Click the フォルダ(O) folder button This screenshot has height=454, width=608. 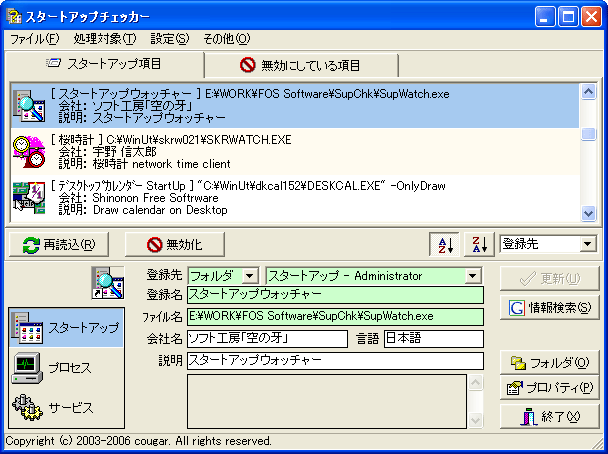click(x=549, y=363)
